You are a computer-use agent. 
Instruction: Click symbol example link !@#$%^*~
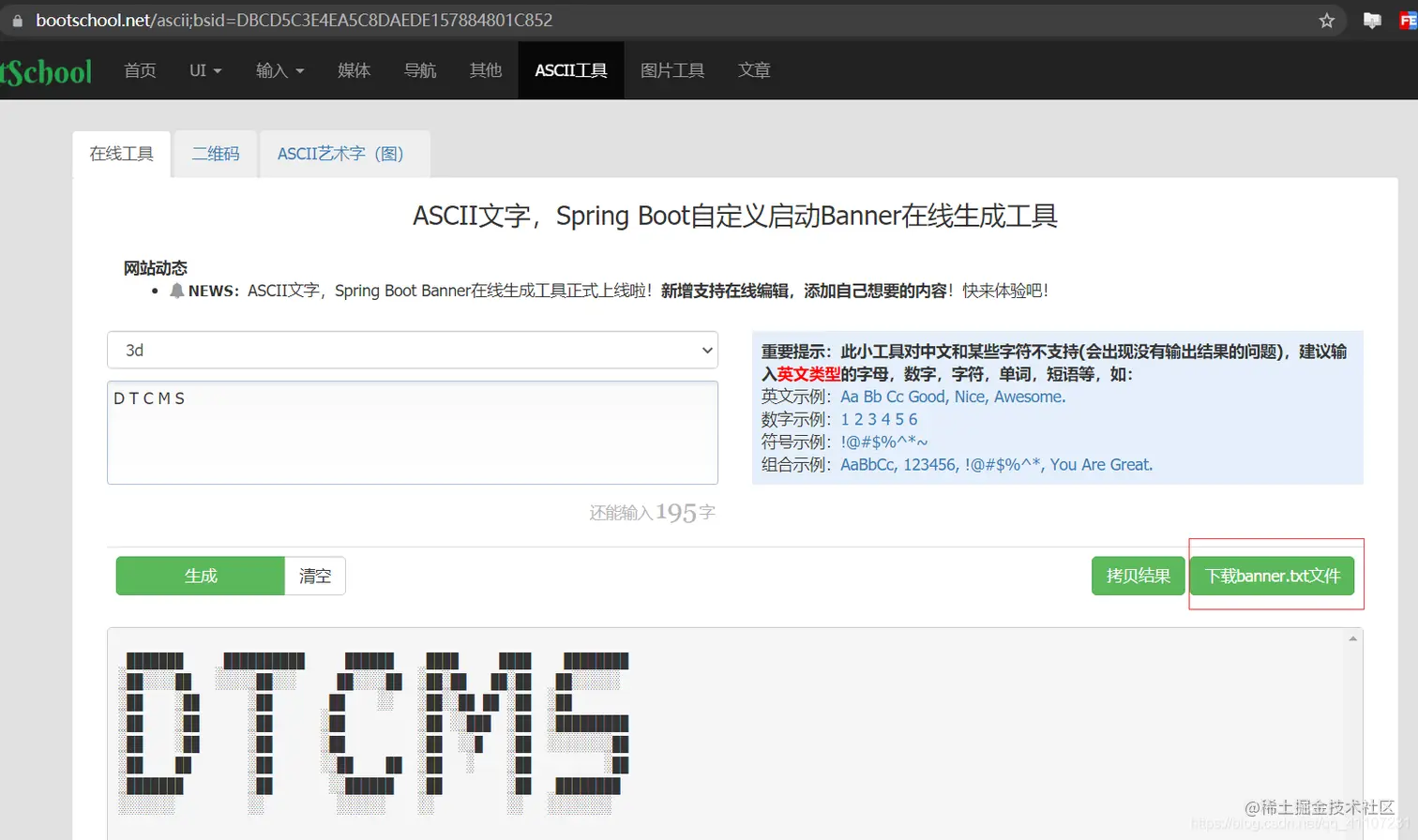coord(884,442)
